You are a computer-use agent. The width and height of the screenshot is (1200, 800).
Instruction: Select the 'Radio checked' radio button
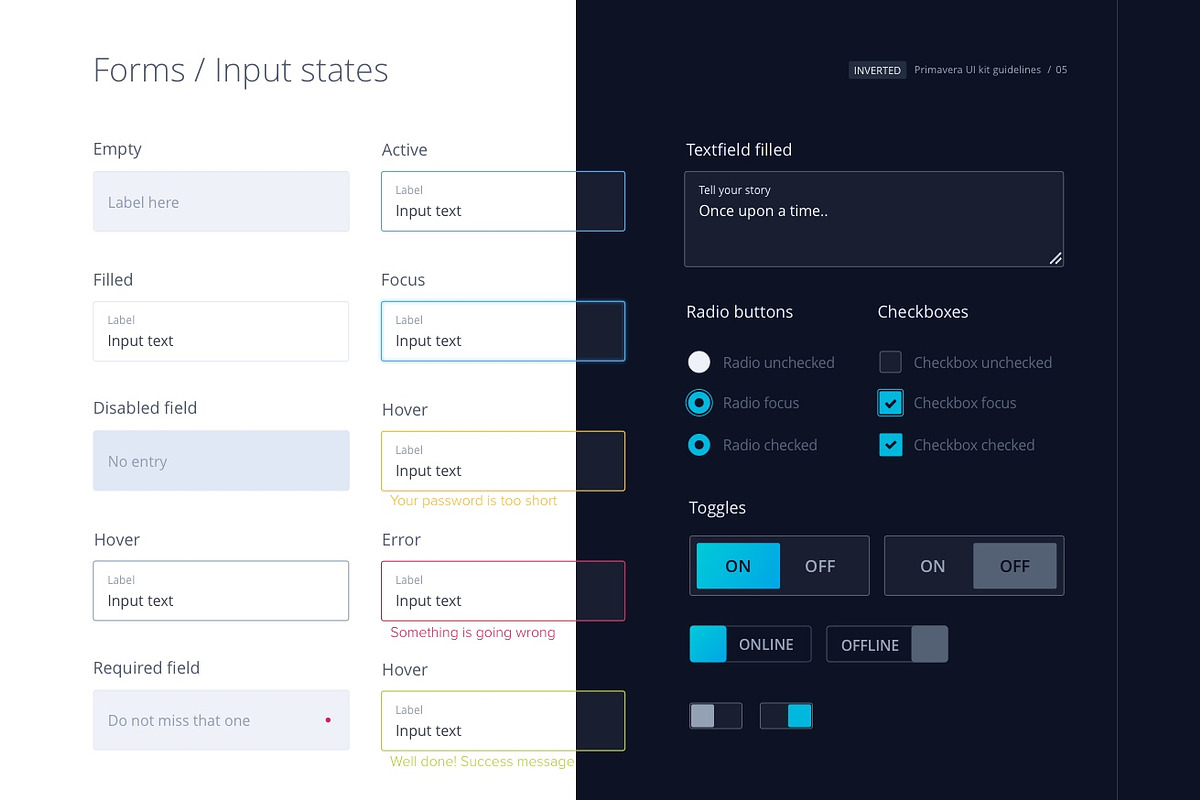(x=699, y=445)
